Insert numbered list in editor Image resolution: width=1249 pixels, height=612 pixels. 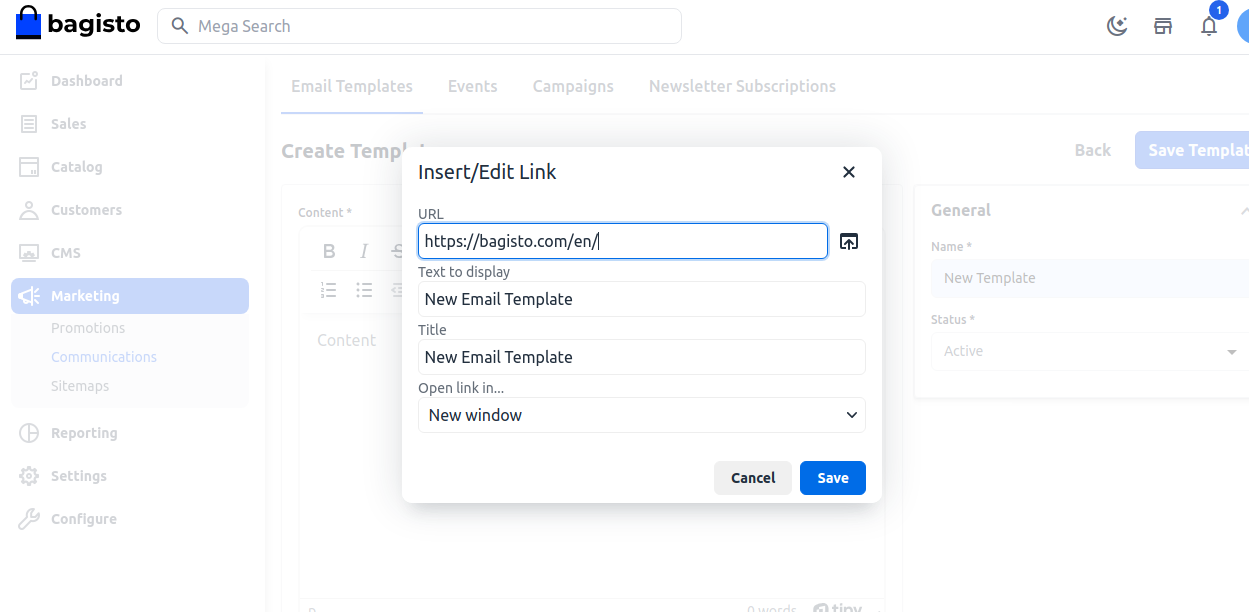click(329, 290)
